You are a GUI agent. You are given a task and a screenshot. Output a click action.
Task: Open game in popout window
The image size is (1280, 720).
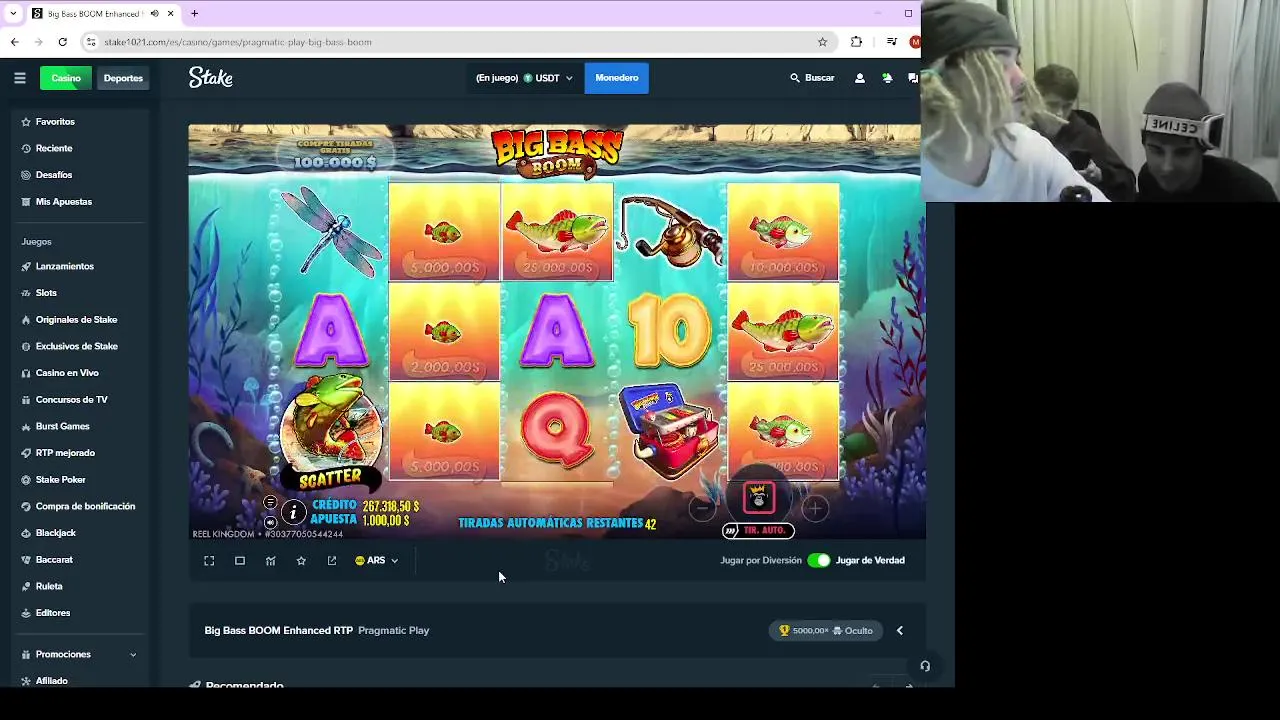tap(332, 561)
